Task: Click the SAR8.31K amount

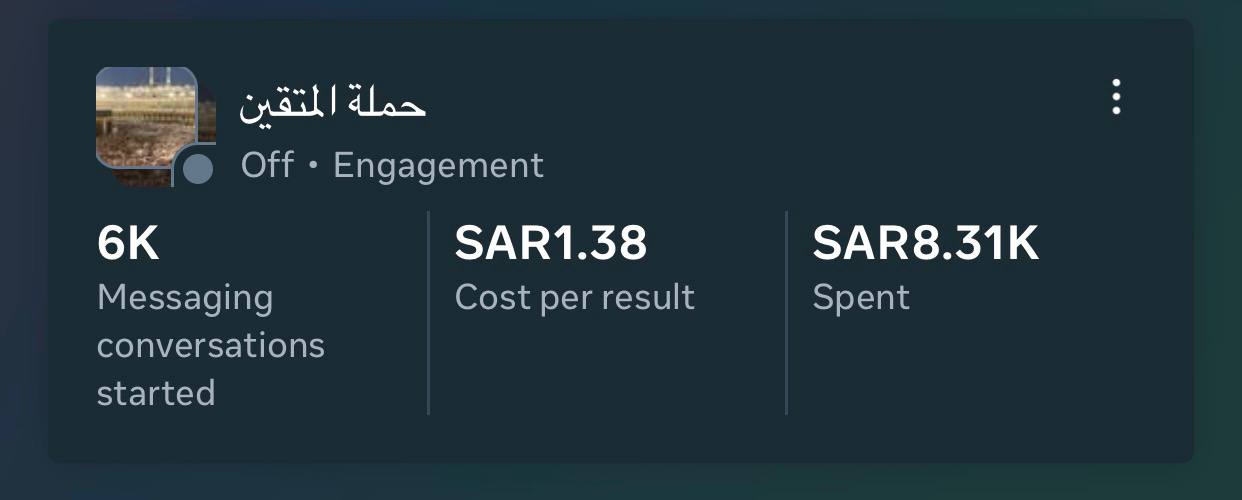Action: [926, 244]
